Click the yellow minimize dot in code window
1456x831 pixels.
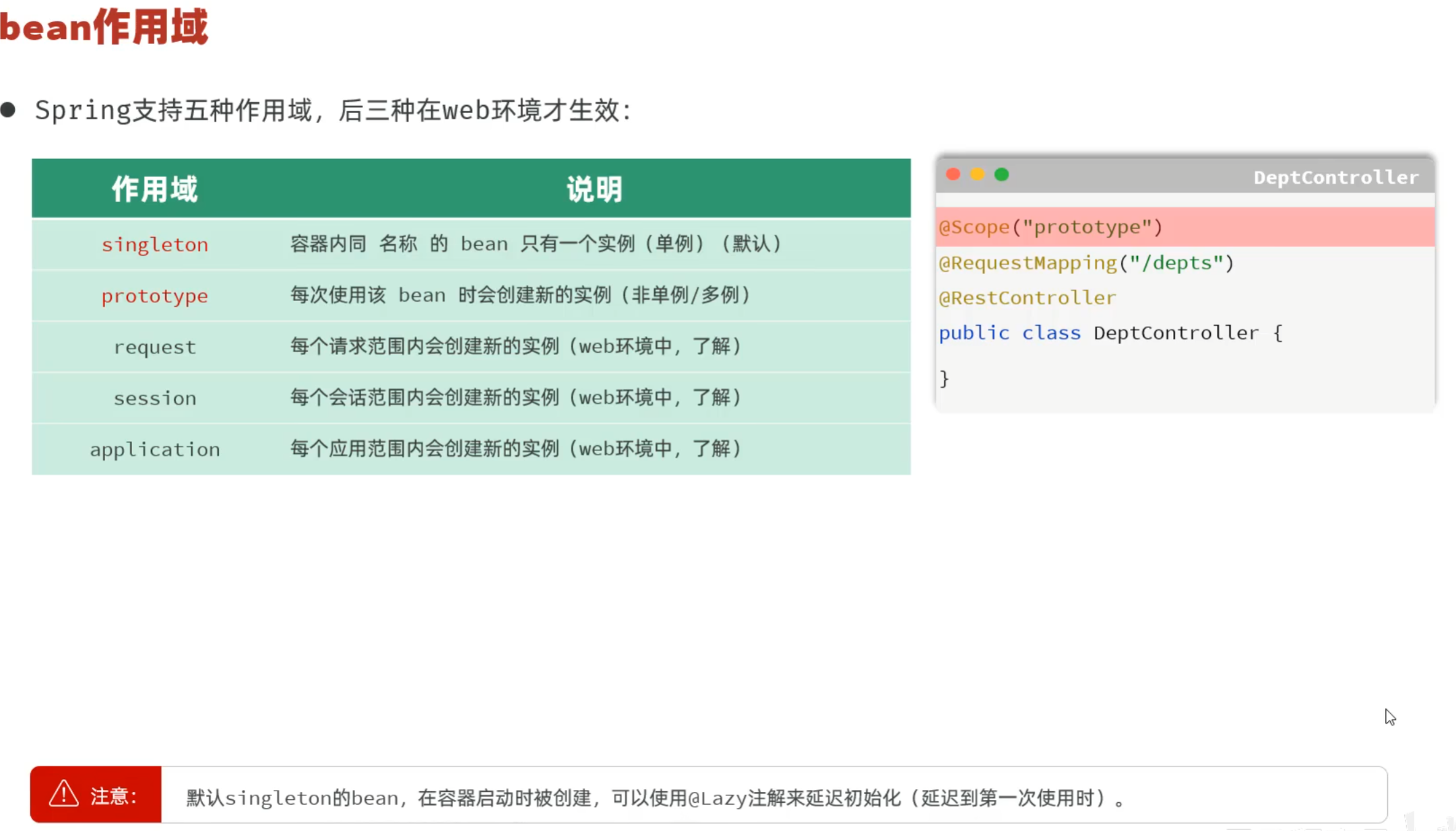(x=977, y=174)
